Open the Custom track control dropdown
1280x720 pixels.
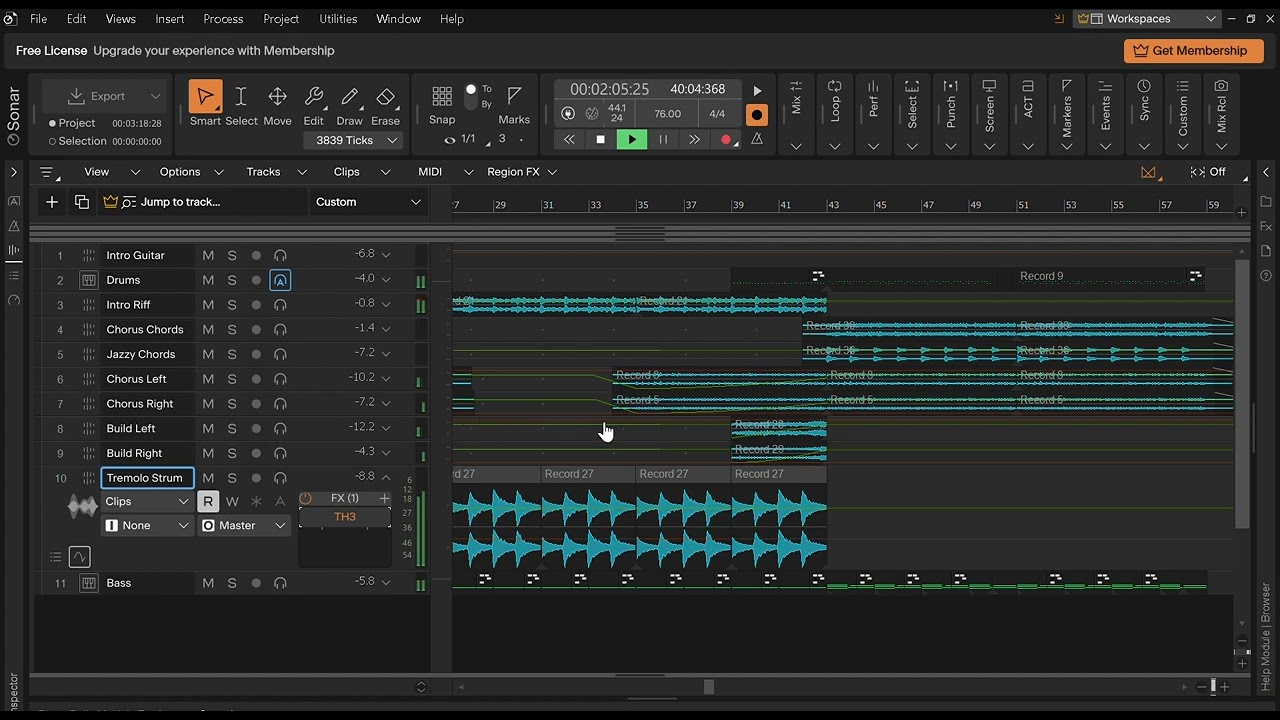click(x=368, y=202)
